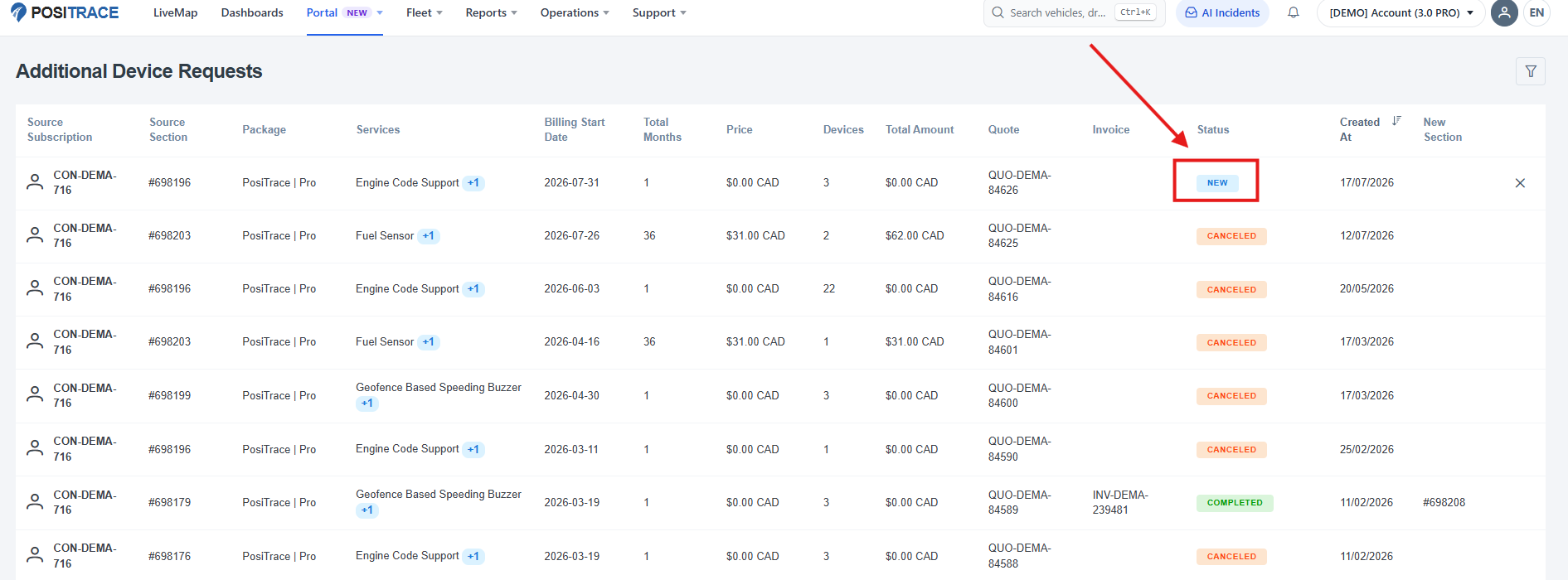Click the sort icon next to Created At

click(x=1396, y=121)
